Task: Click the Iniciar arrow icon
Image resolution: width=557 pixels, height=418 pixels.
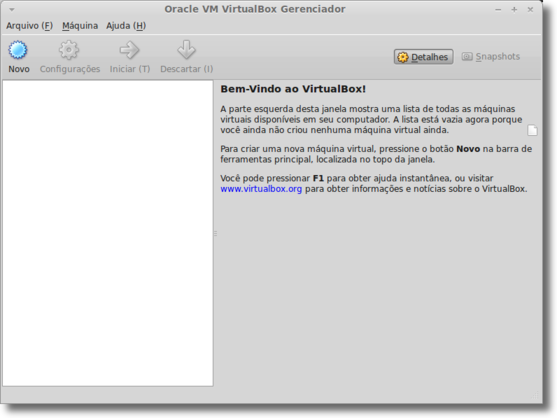Action: coord(129,50)
